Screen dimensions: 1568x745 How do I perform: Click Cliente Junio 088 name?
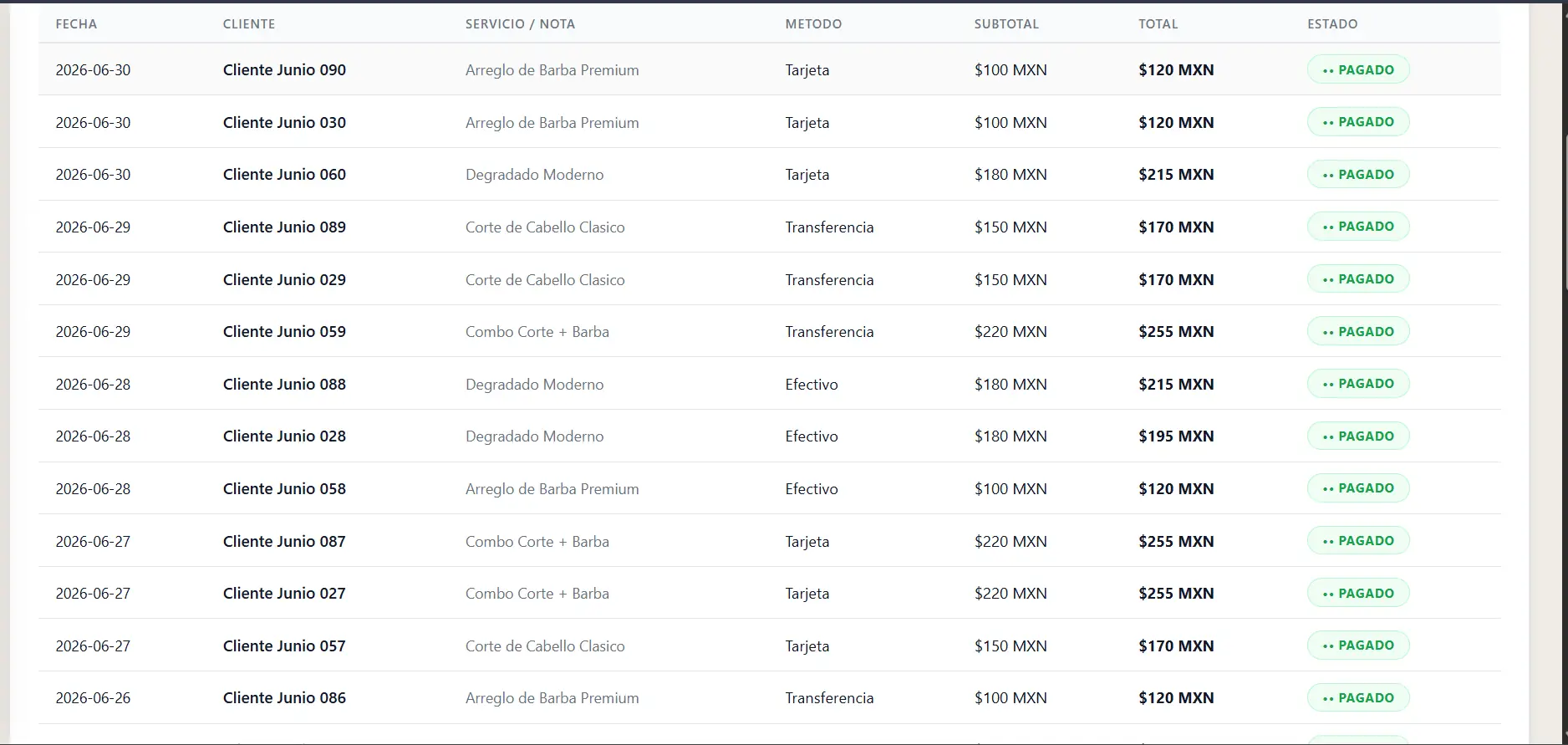(x=284, y=384)
